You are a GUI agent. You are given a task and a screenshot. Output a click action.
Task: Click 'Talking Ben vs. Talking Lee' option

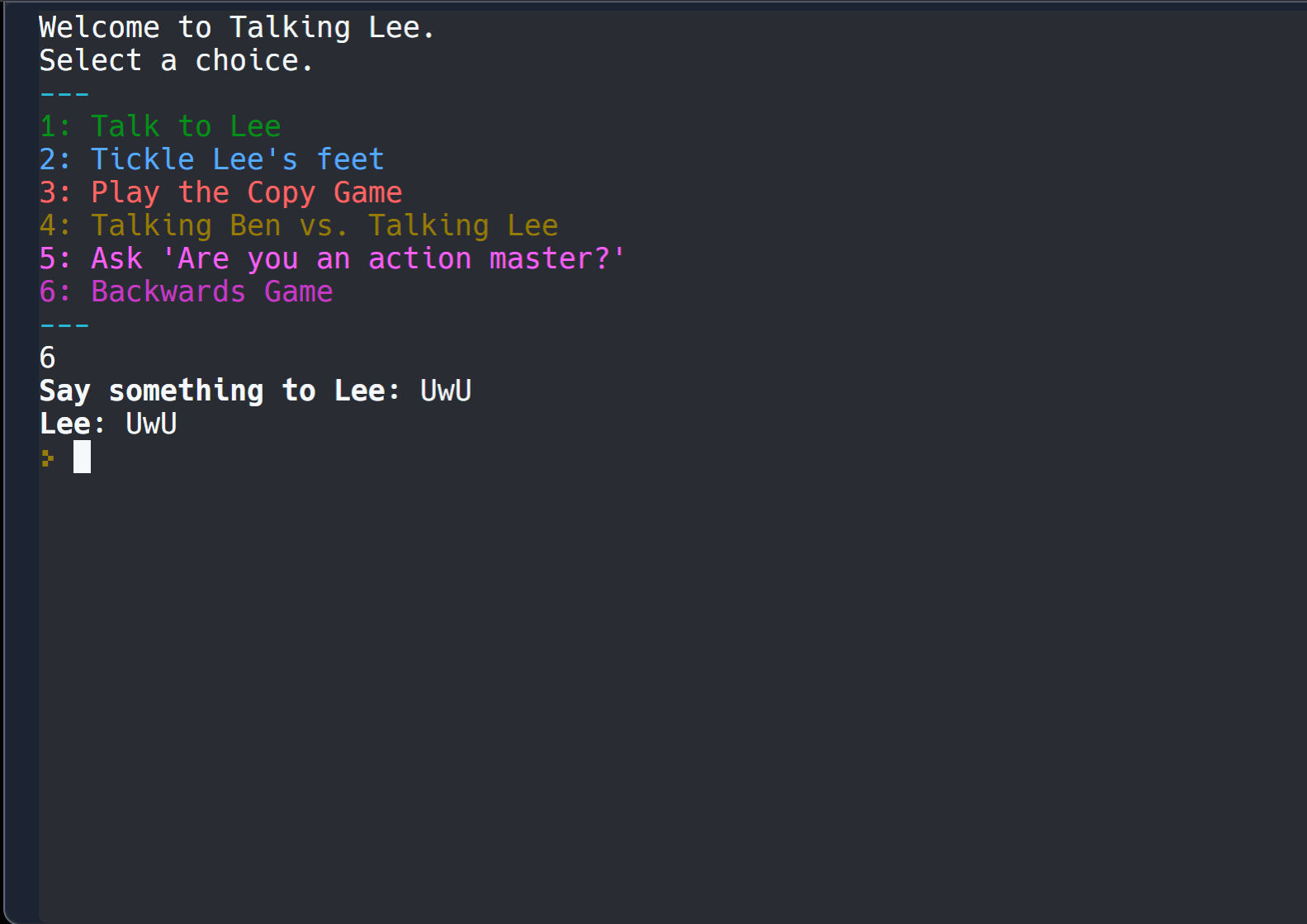(324, 225)
